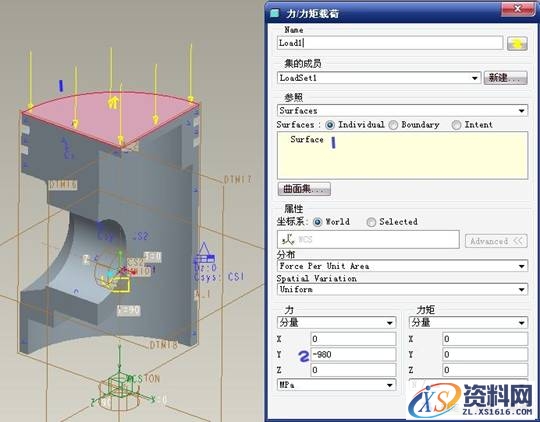This screenshot has width=540, height=422.
Task: Click the DTM18 datum label
Action: 164,345
